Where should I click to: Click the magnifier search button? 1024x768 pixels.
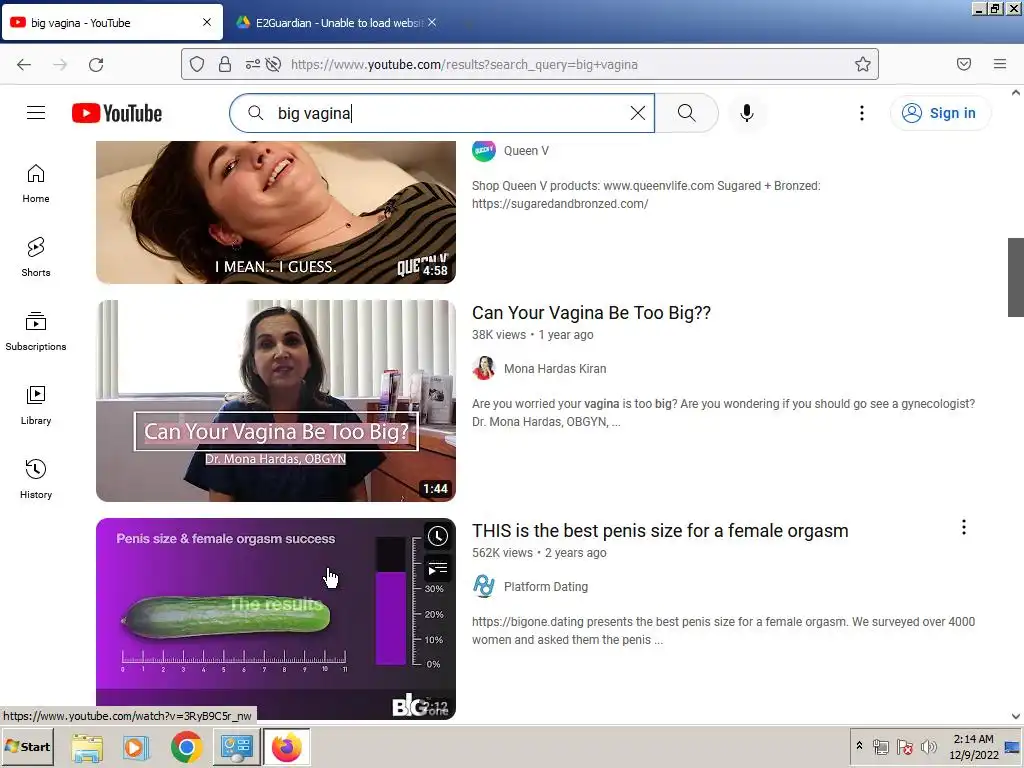(686, 113)
